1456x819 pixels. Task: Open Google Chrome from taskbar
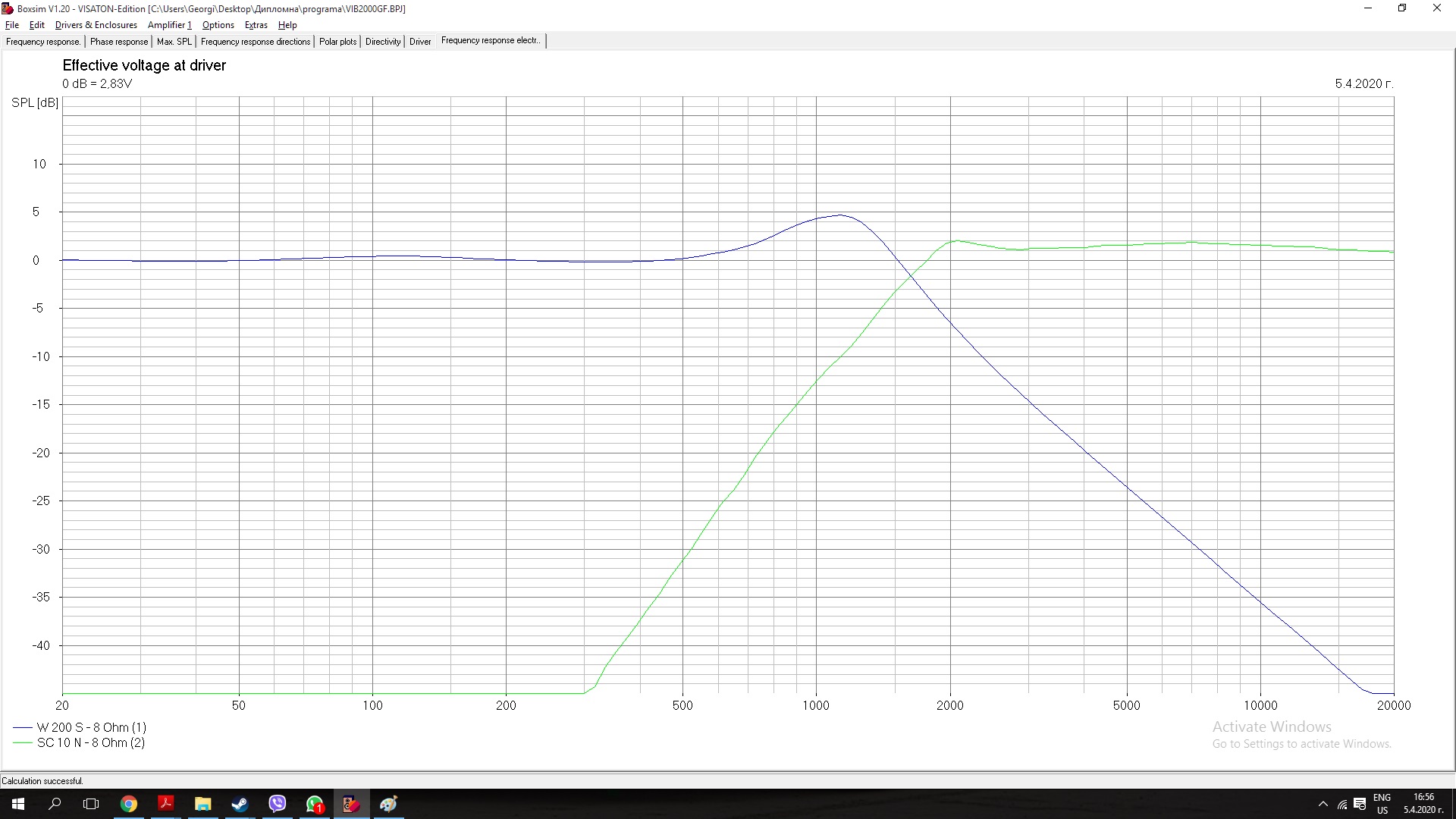point(129,804)
